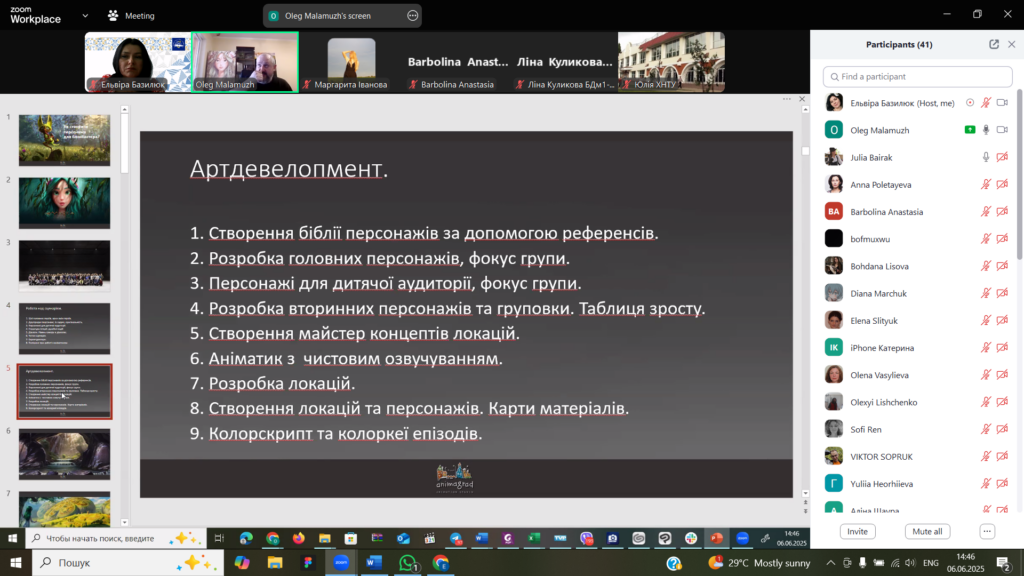Pop out the Participants panel
This screenshot has height=576, width=1024.
[993, 44]
